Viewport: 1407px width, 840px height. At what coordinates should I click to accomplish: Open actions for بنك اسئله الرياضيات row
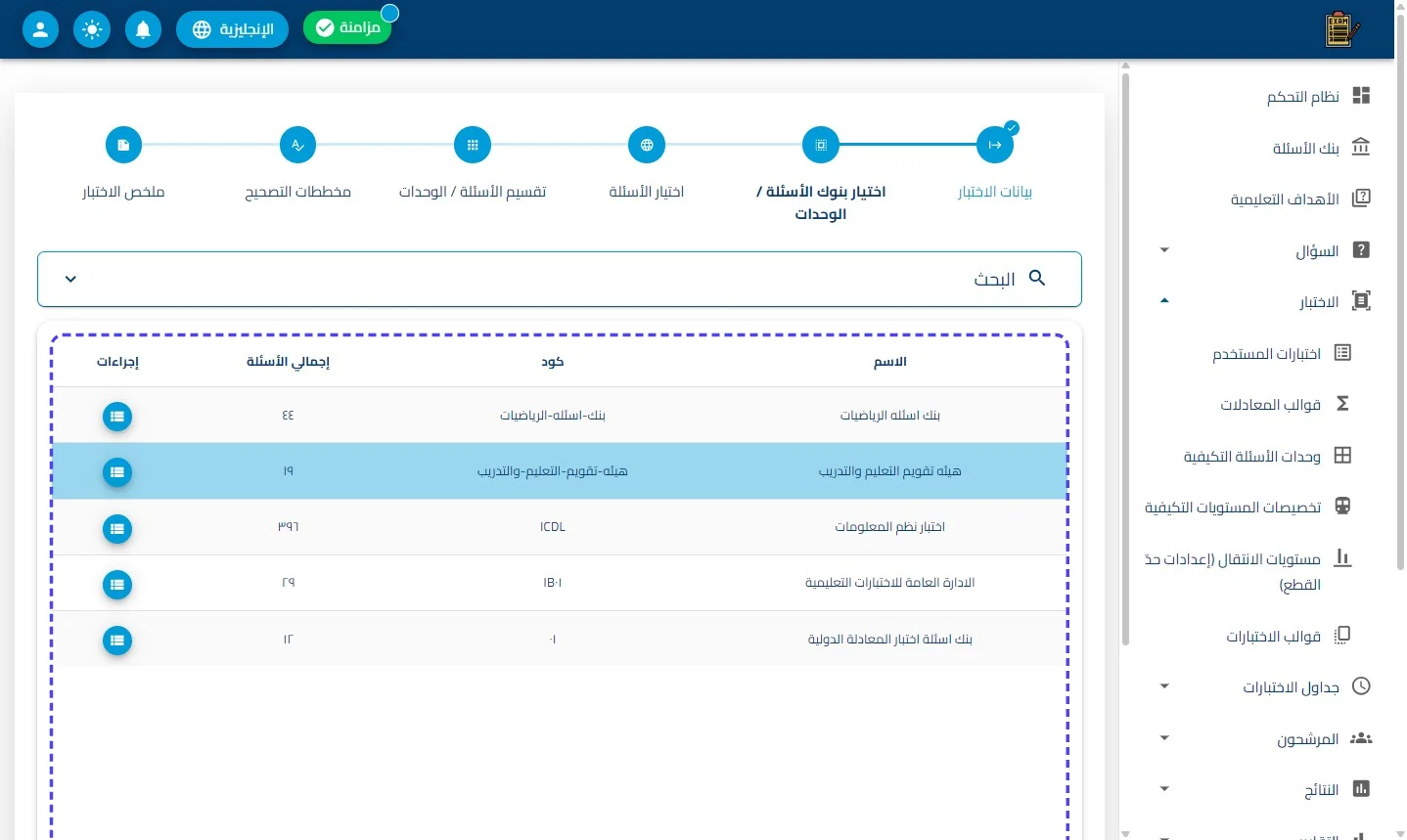coord(117,417)
